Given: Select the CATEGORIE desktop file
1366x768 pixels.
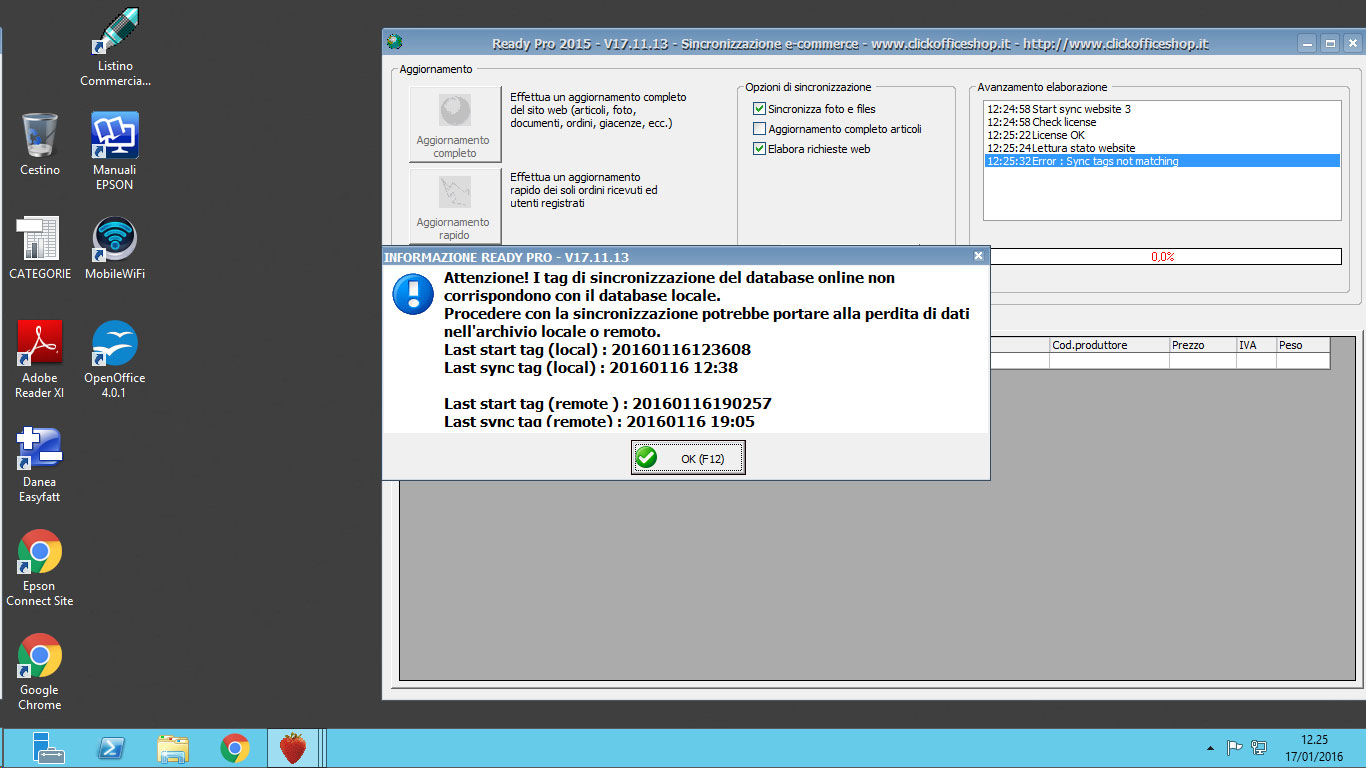Looking at the screenshot, I should (x=40, y=248).
